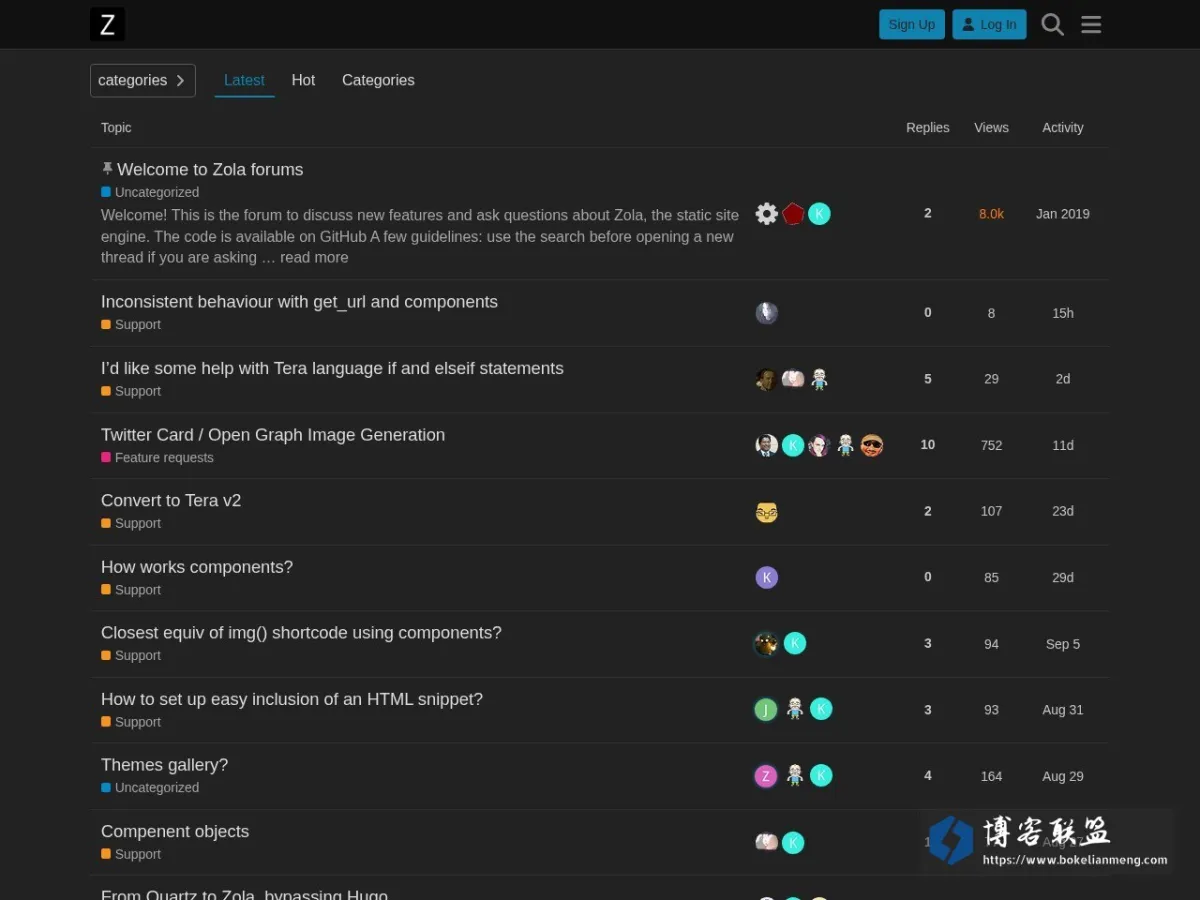
Task: Click Uncategorized category under Themes gallery
Action: click(150, 788)
